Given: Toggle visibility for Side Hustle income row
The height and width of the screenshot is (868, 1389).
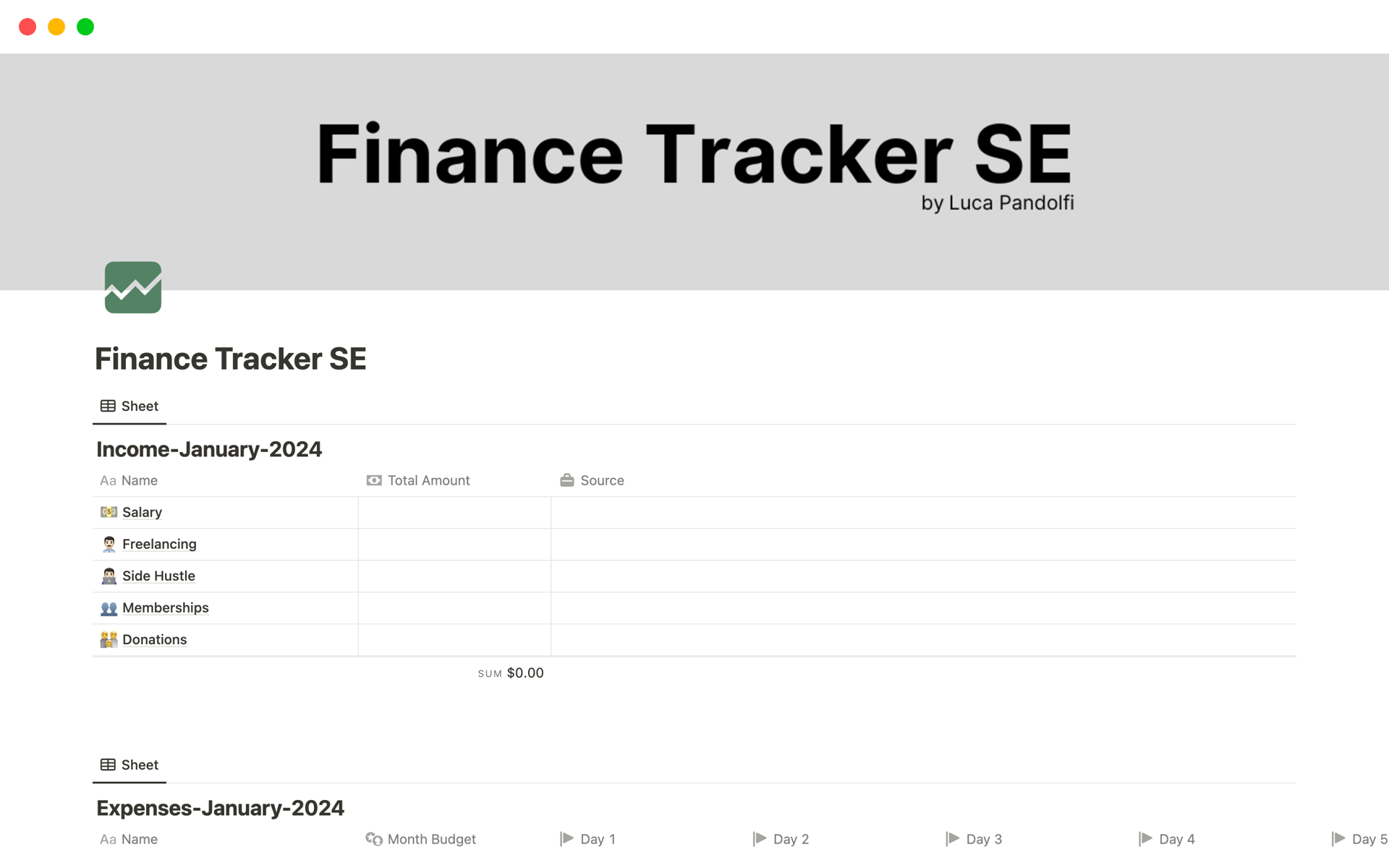Looking at the screenshot, I should tap(108, 575).
